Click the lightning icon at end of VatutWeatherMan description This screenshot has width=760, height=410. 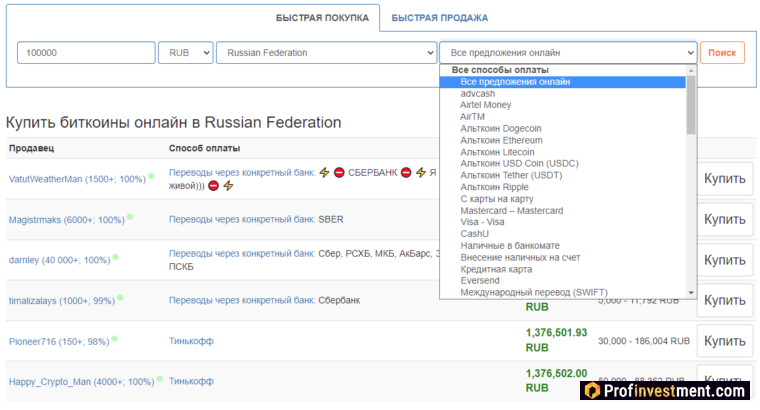pyautogui.click(x=228, y=186)
